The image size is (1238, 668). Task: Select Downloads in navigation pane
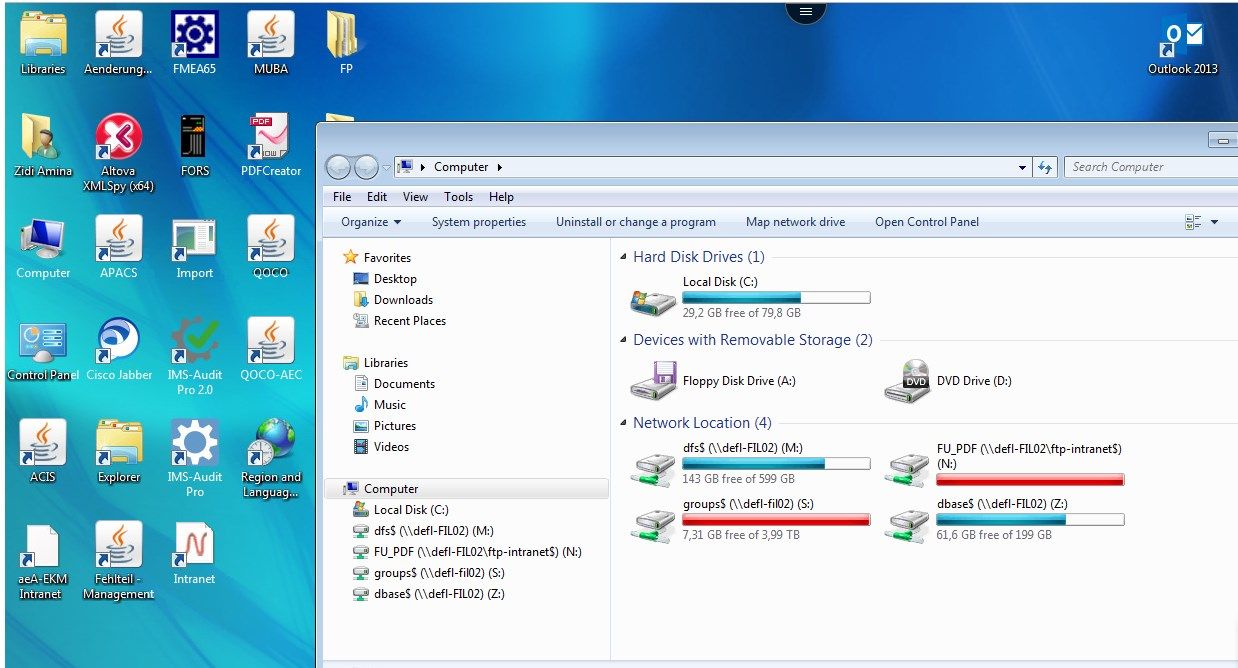(x=394, y=300)
